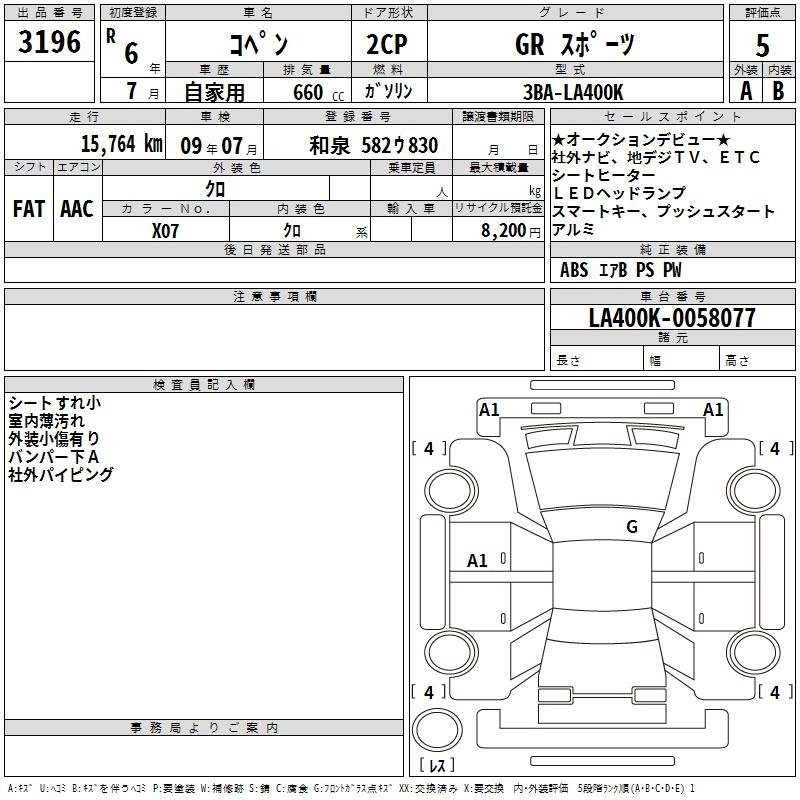The width and height of the screenshot is (800, 800).
Task: Click the rear-left tire circle on diagram
Action: point(451,652)
